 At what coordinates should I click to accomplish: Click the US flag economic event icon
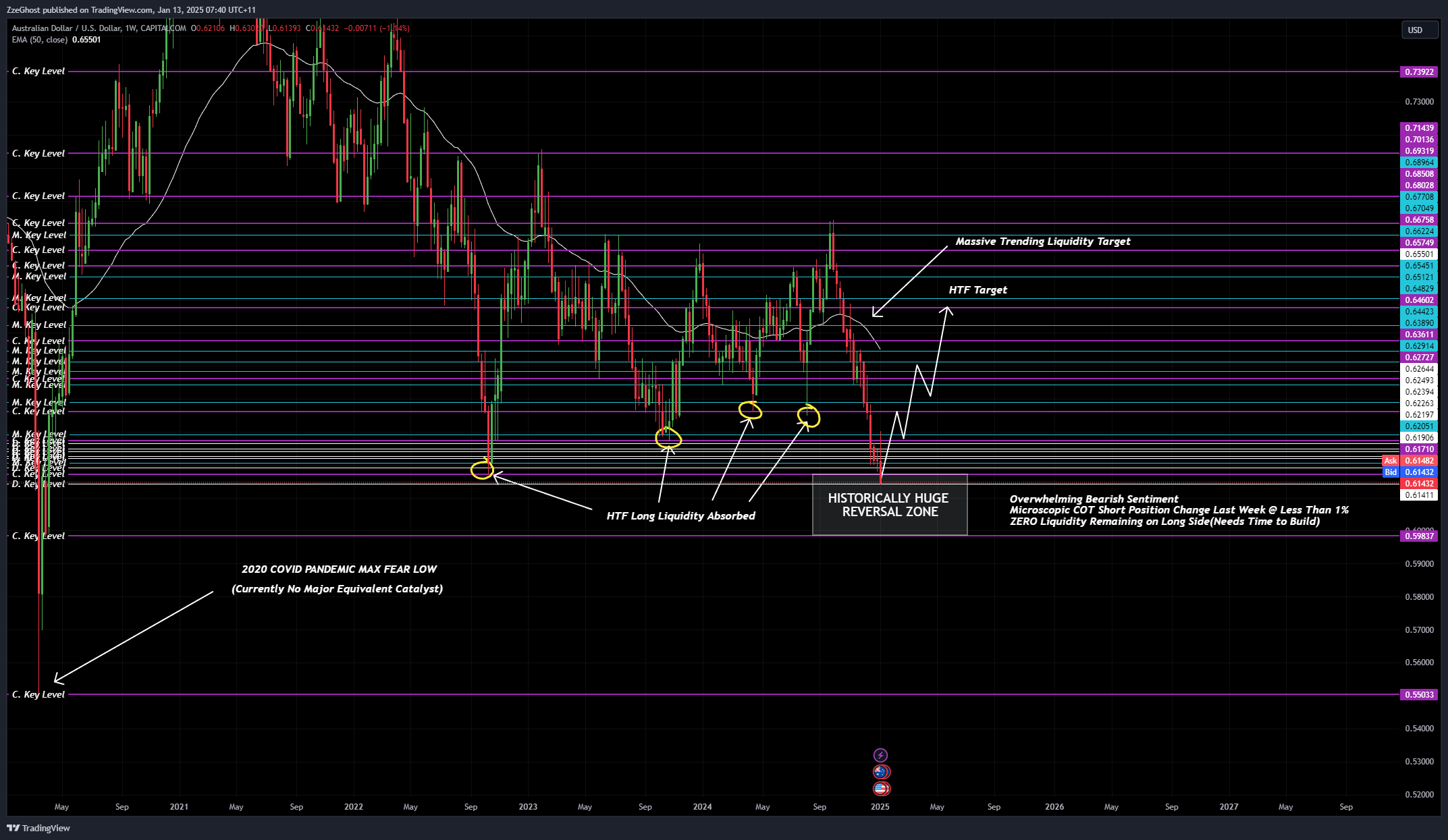pyautogui.click(x=880, y=788)
